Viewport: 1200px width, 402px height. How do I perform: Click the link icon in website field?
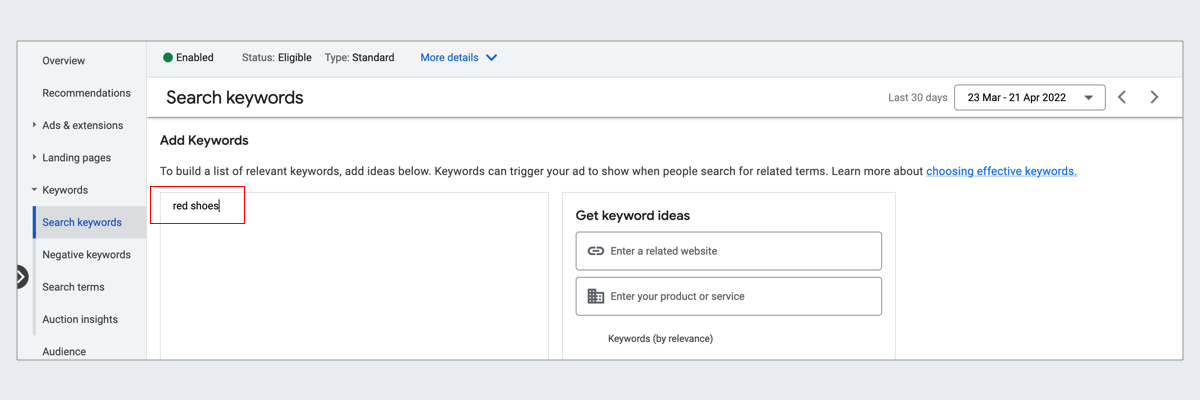596,251
